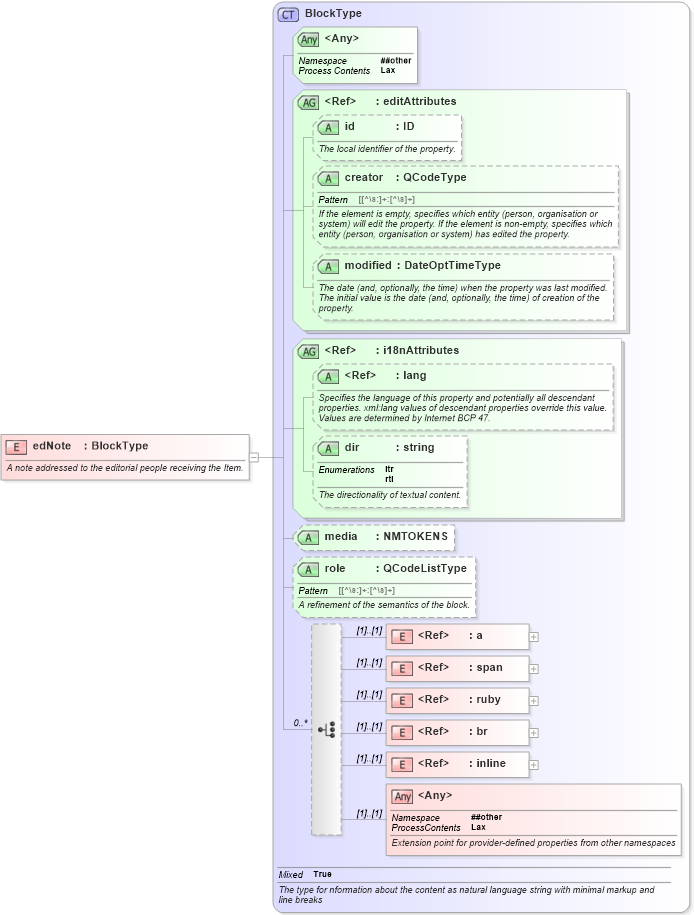Select the edNote description text

(125, 468)
